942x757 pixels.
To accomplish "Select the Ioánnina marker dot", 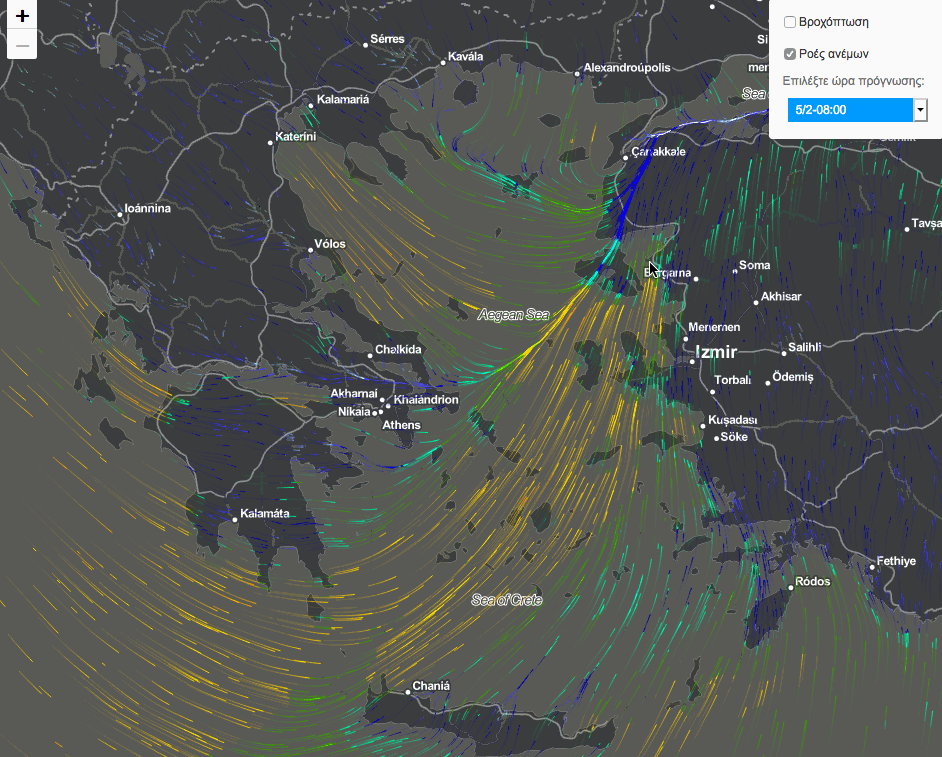I will 120,214.
